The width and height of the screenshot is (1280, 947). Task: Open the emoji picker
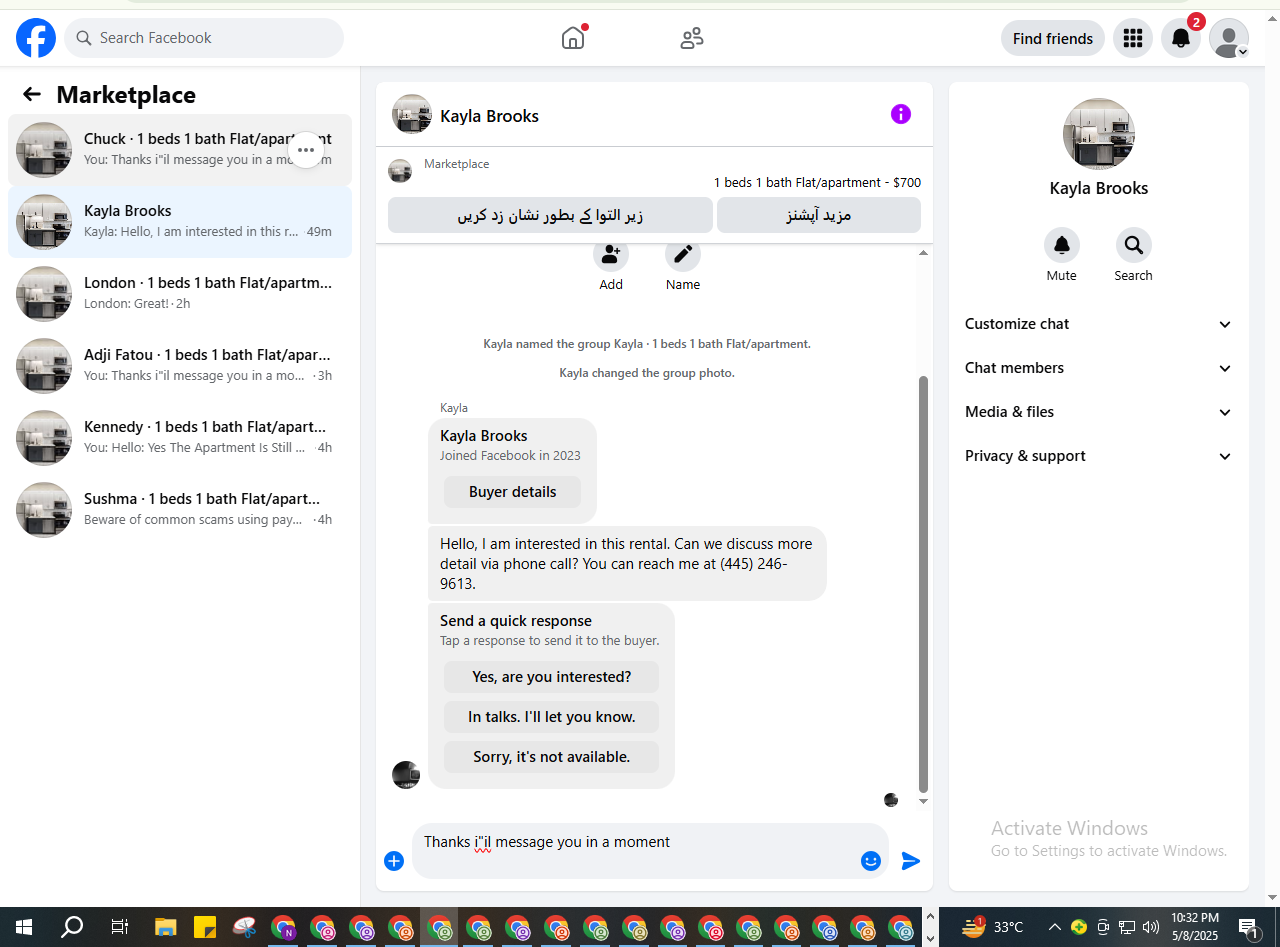click(871, 861)
